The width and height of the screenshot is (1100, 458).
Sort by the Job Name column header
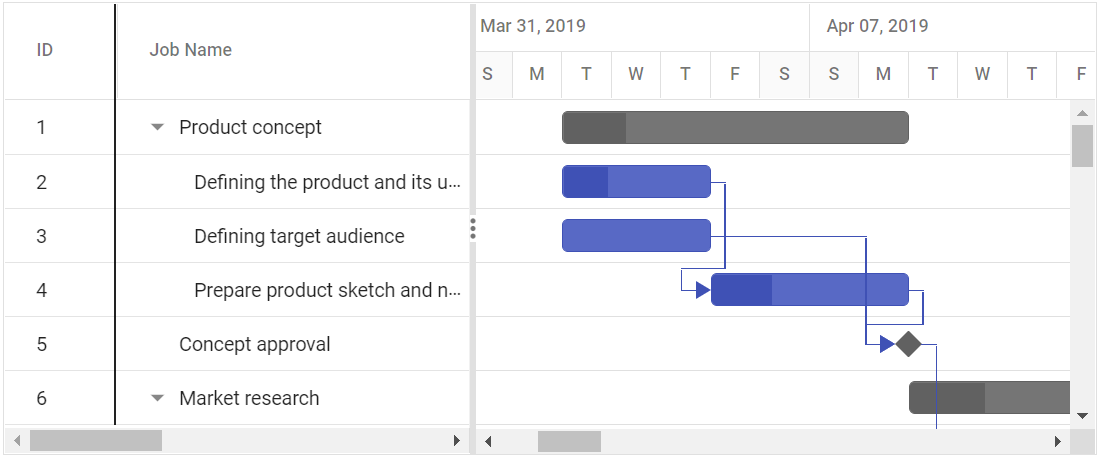[x=191, y=50]
